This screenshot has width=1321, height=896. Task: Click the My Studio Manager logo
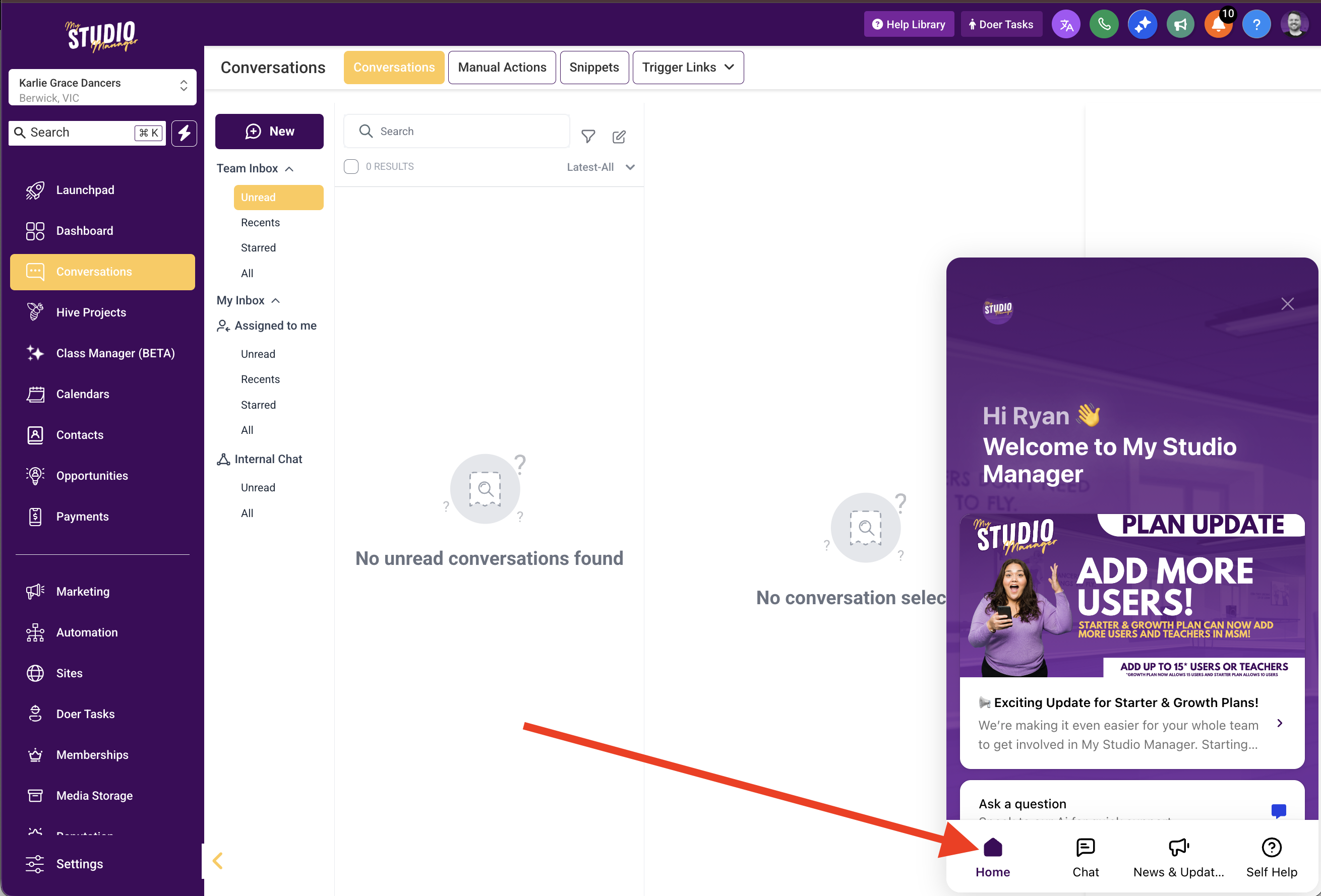click(x=102, y=36)
